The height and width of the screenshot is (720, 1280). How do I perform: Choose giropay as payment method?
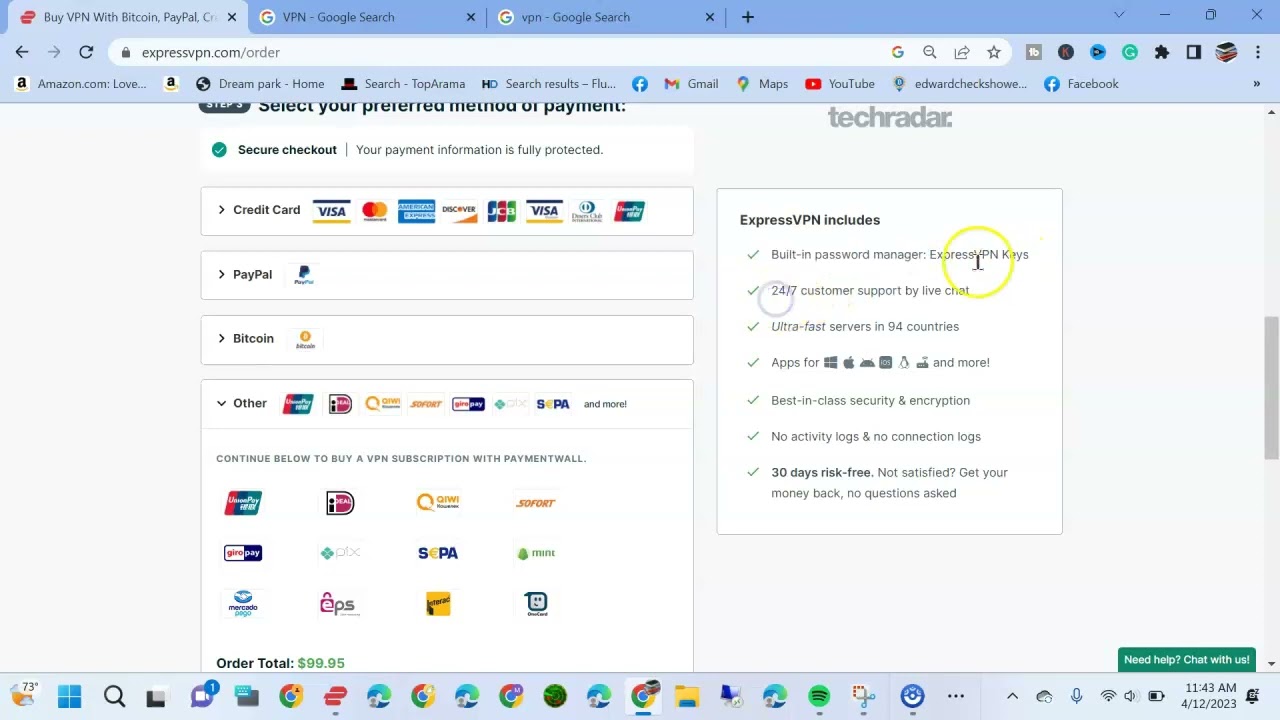[243, 553]
